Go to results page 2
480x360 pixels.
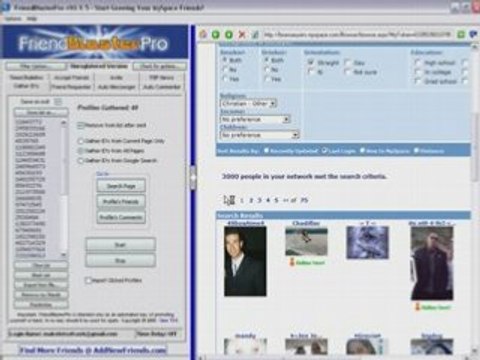(251, 200)
